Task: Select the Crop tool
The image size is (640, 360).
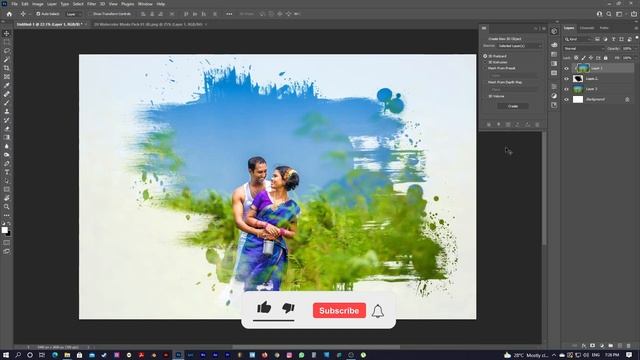Action: (x=7, y=68)
